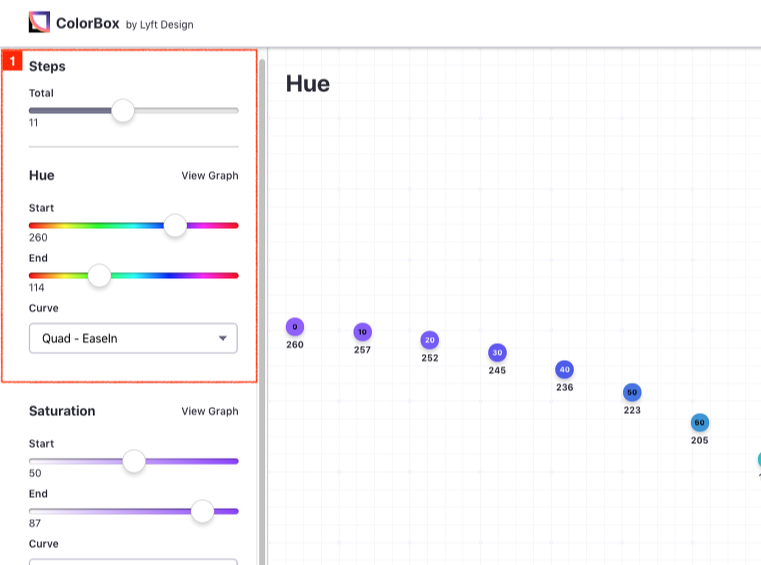Image resolution: width=761 pixels, height=565 pixels.
Task: Click the Hue curve dropdown arrow
Action: pos(223,338)
